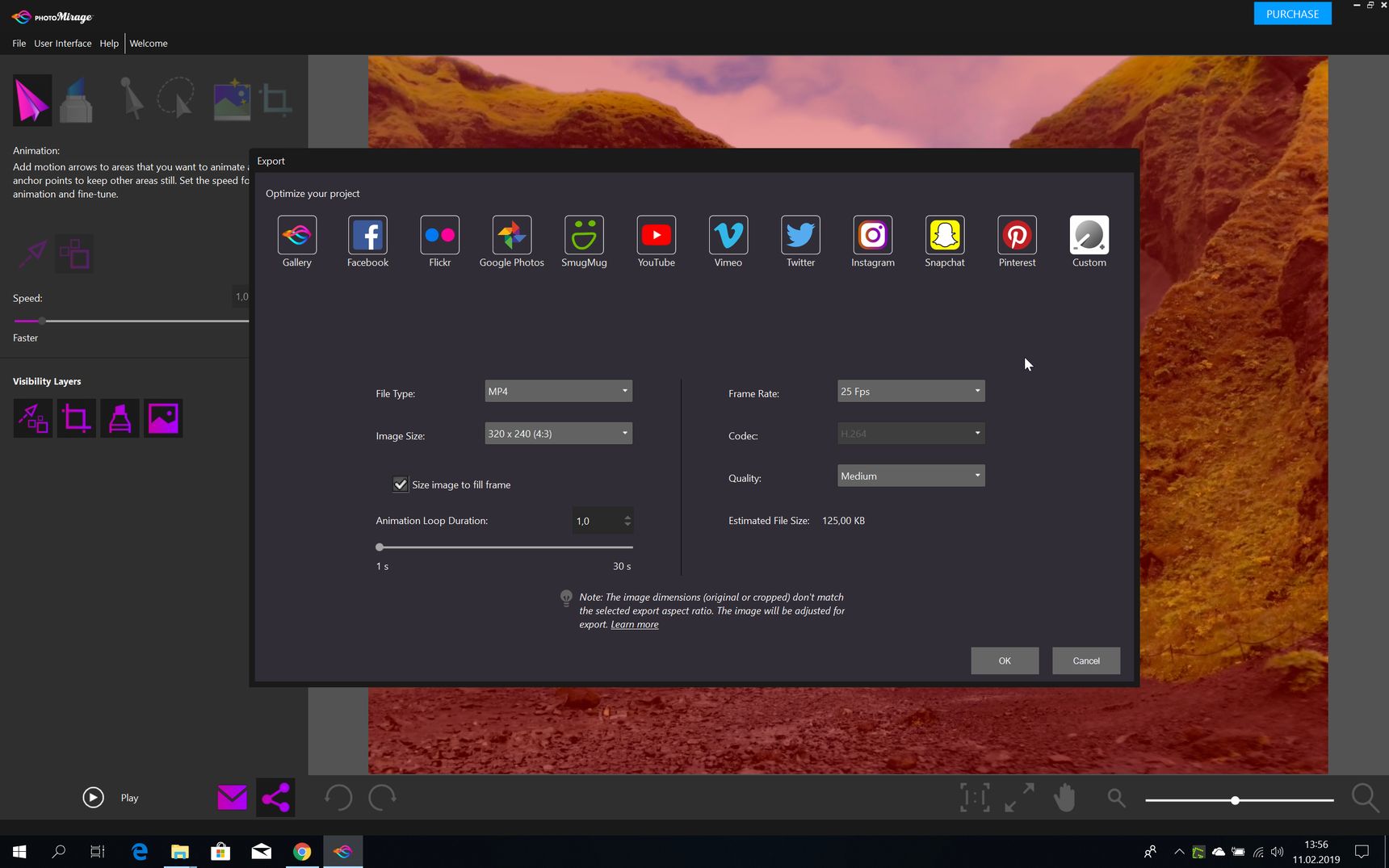1389x868 pixels.
Task: Toggle the image visibility layer
Action: [163, 418]
